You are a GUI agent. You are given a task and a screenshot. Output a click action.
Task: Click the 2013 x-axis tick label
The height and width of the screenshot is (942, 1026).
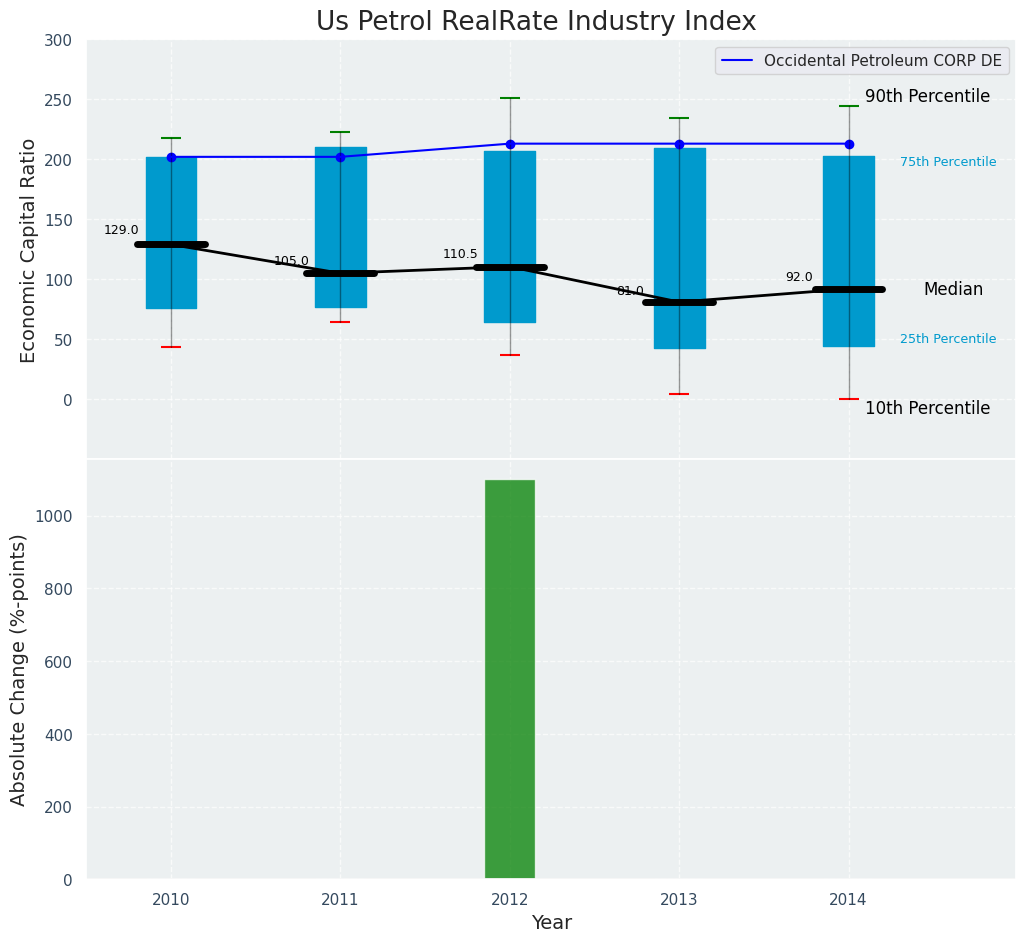tap(679, 900)
